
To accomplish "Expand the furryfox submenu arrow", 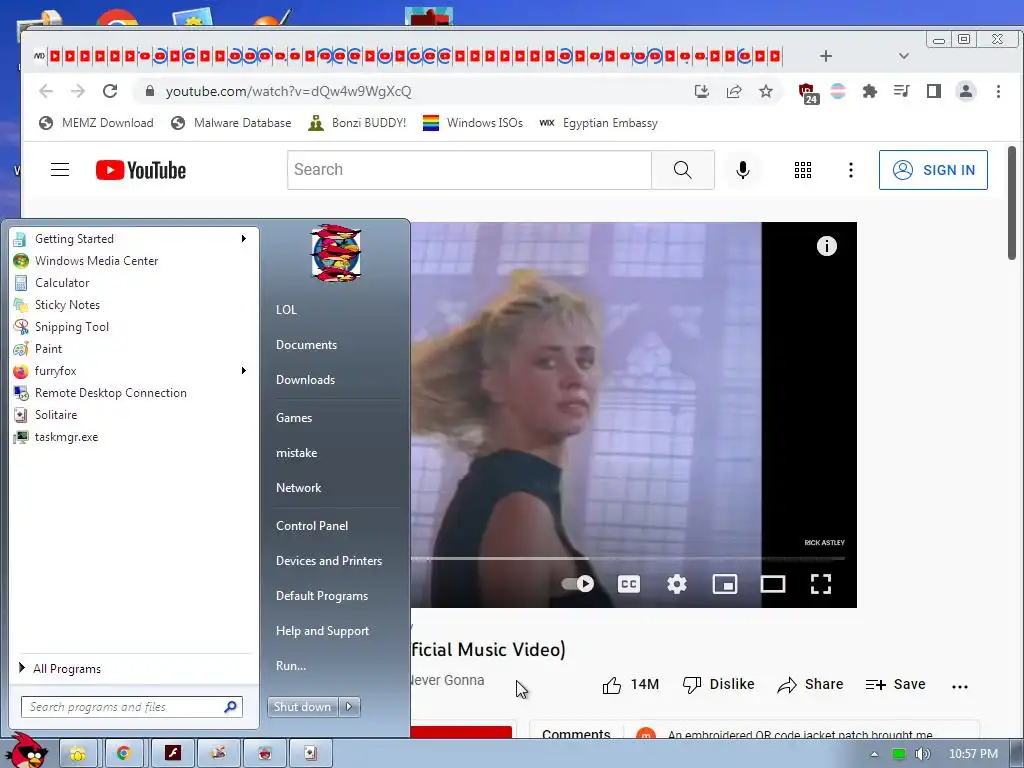I will (x=244, y=370).
